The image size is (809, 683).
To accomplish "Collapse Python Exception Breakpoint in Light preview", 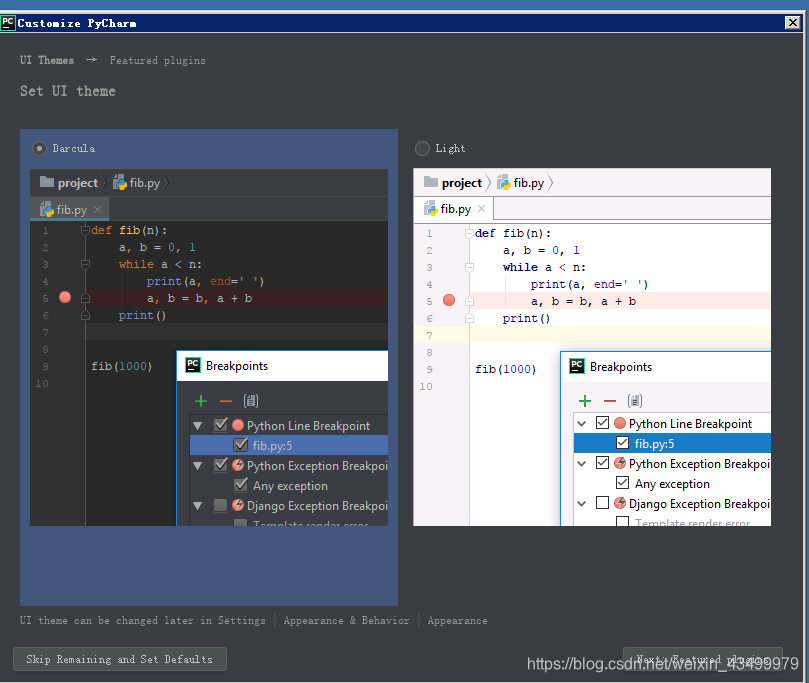I will [581, 463].
